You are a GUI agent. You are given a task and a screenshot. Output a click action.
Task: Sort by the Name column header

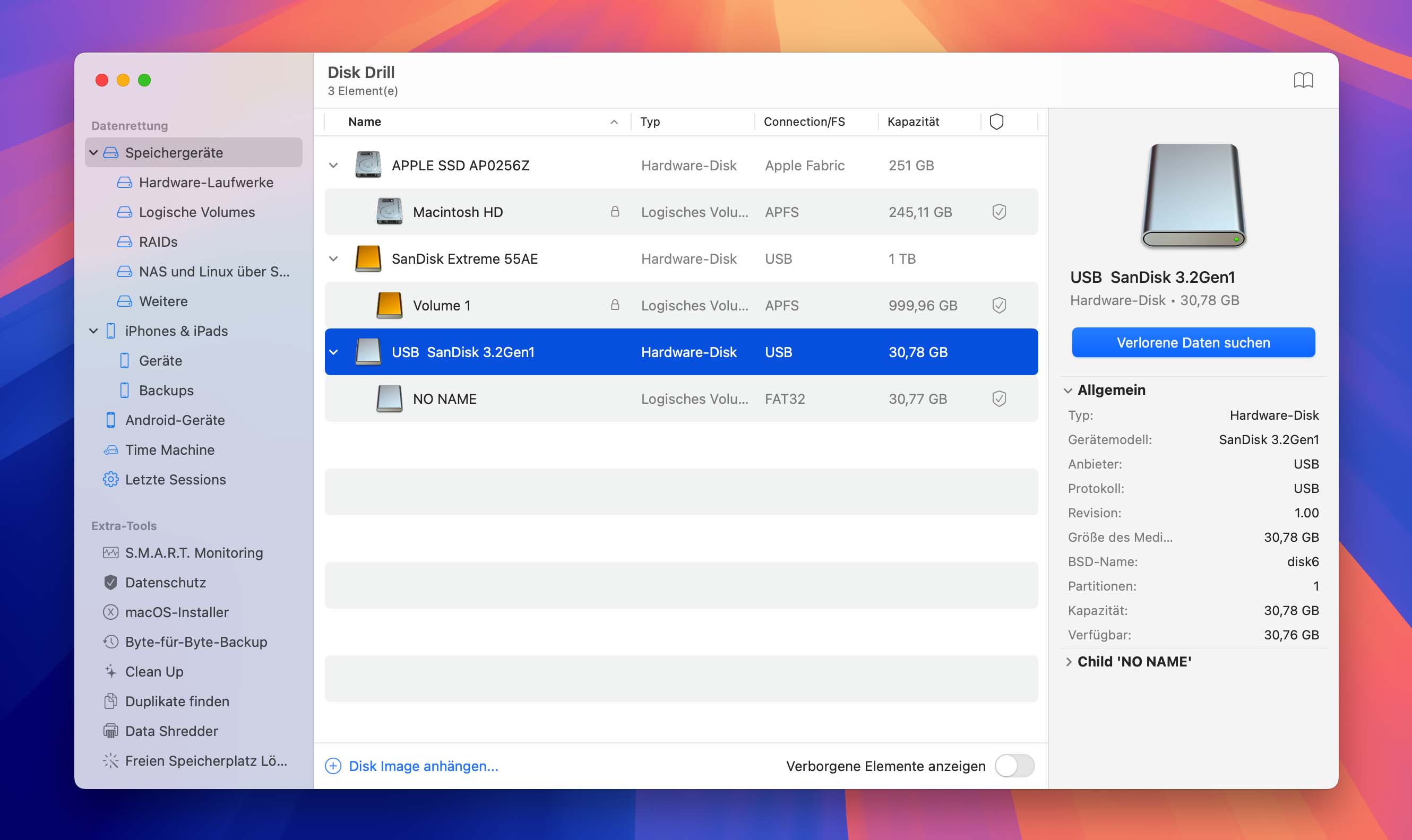tap(365, 122)
